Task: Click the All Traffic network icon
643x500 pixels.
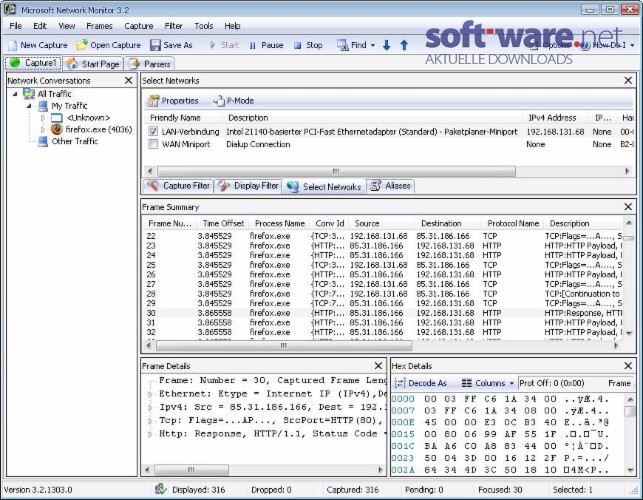Action: pos(29,94)
